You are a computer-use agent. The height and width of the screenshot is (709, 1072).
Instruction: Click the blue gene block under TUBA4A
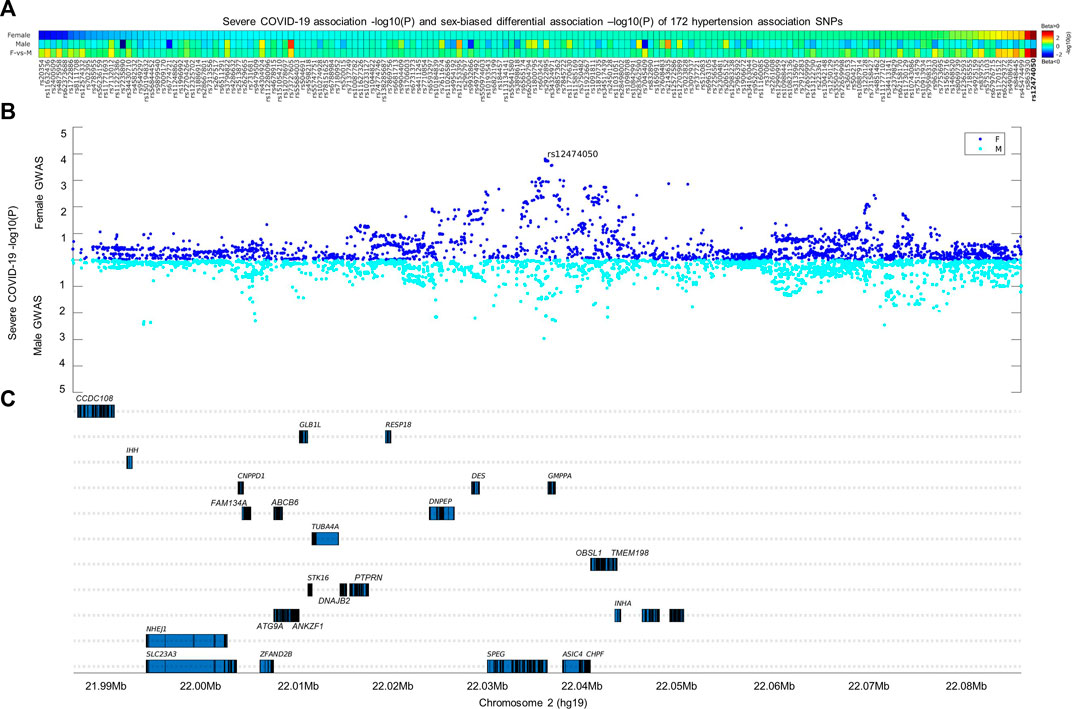[x=325, y=539]
